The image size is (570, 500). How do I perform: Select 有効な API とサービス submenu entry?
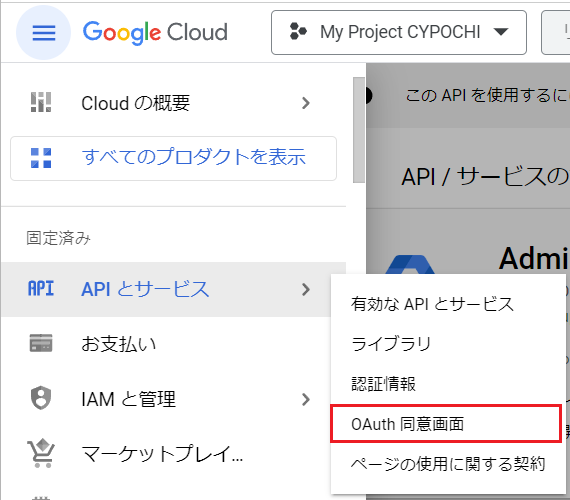(448, 304)
